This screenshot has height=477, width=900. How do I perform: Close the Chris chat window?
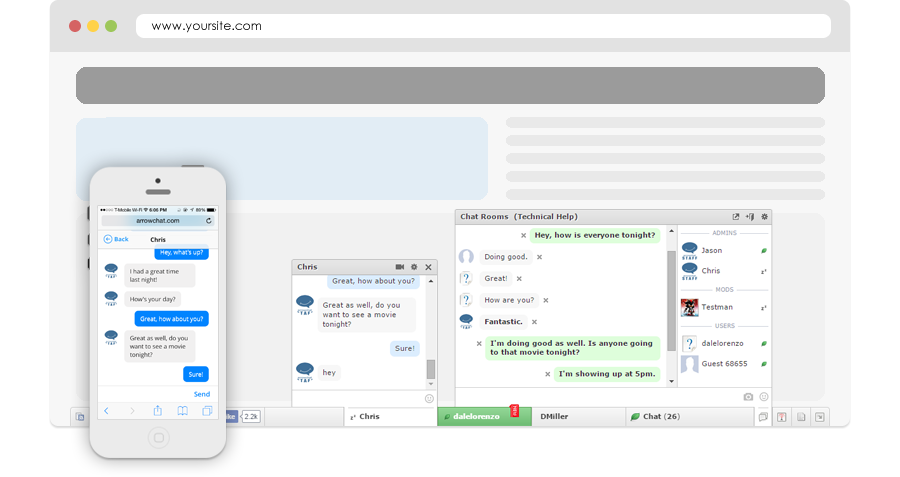428,267
